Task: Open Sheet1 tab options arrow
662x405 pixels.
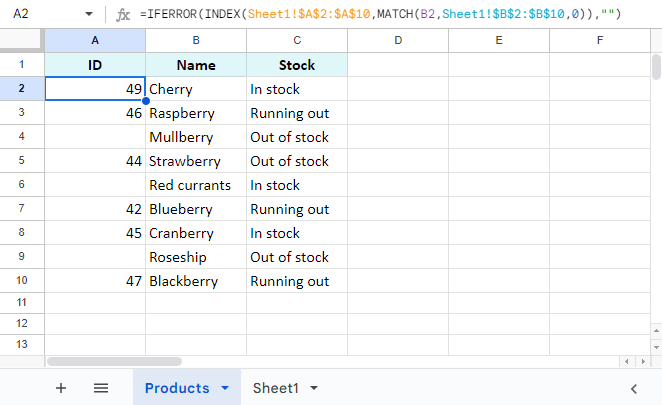Action: coord(314,388)
